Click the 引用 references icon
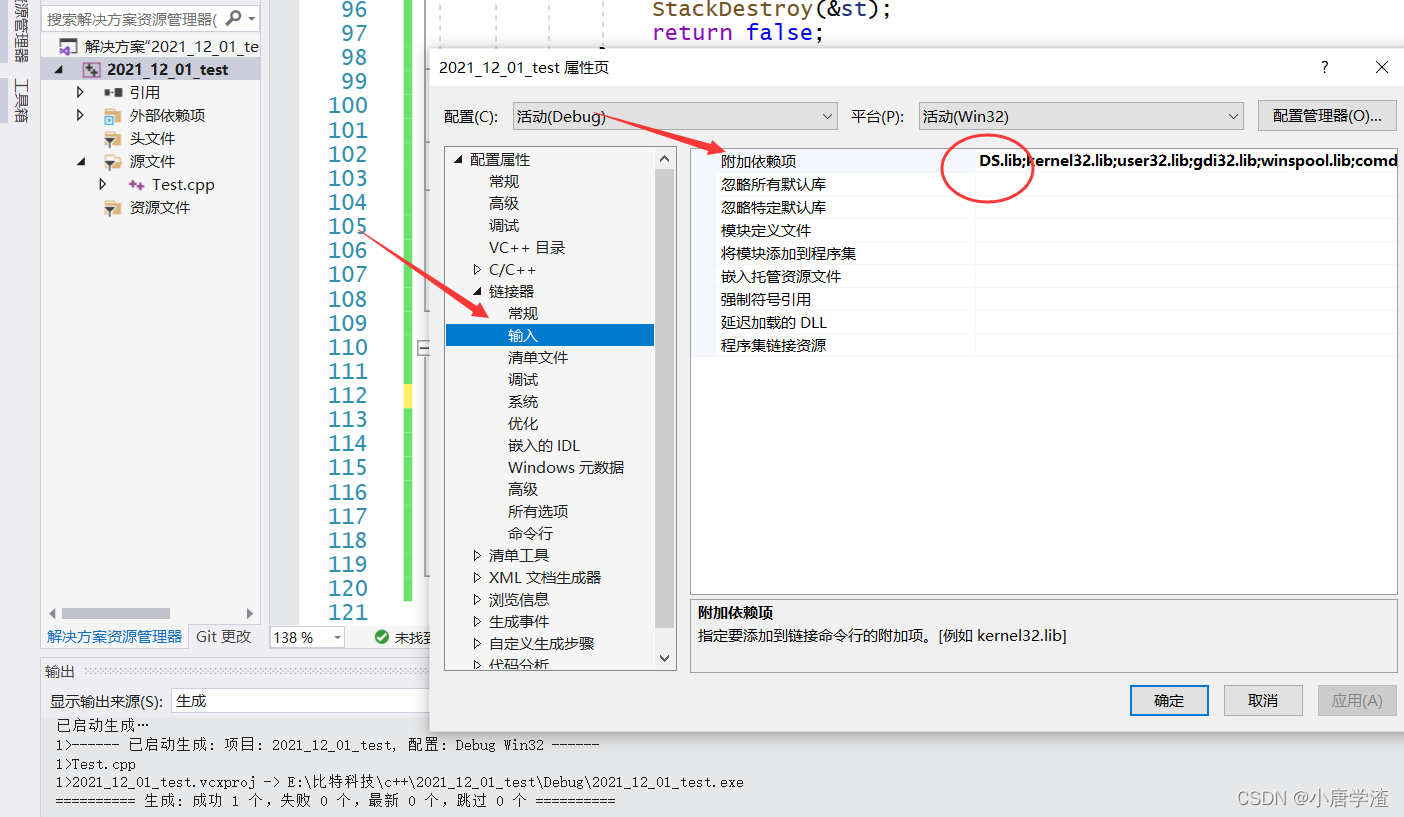This screenshot has height=817, width=1404. (113, 92)
